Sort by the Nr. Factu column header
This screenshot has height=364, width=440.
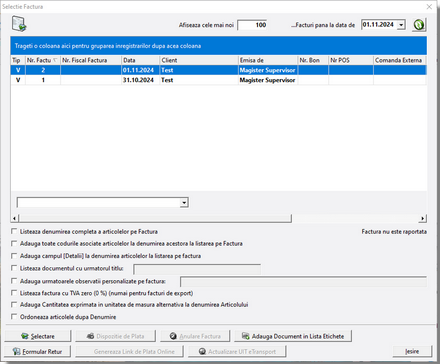[43, 60]
